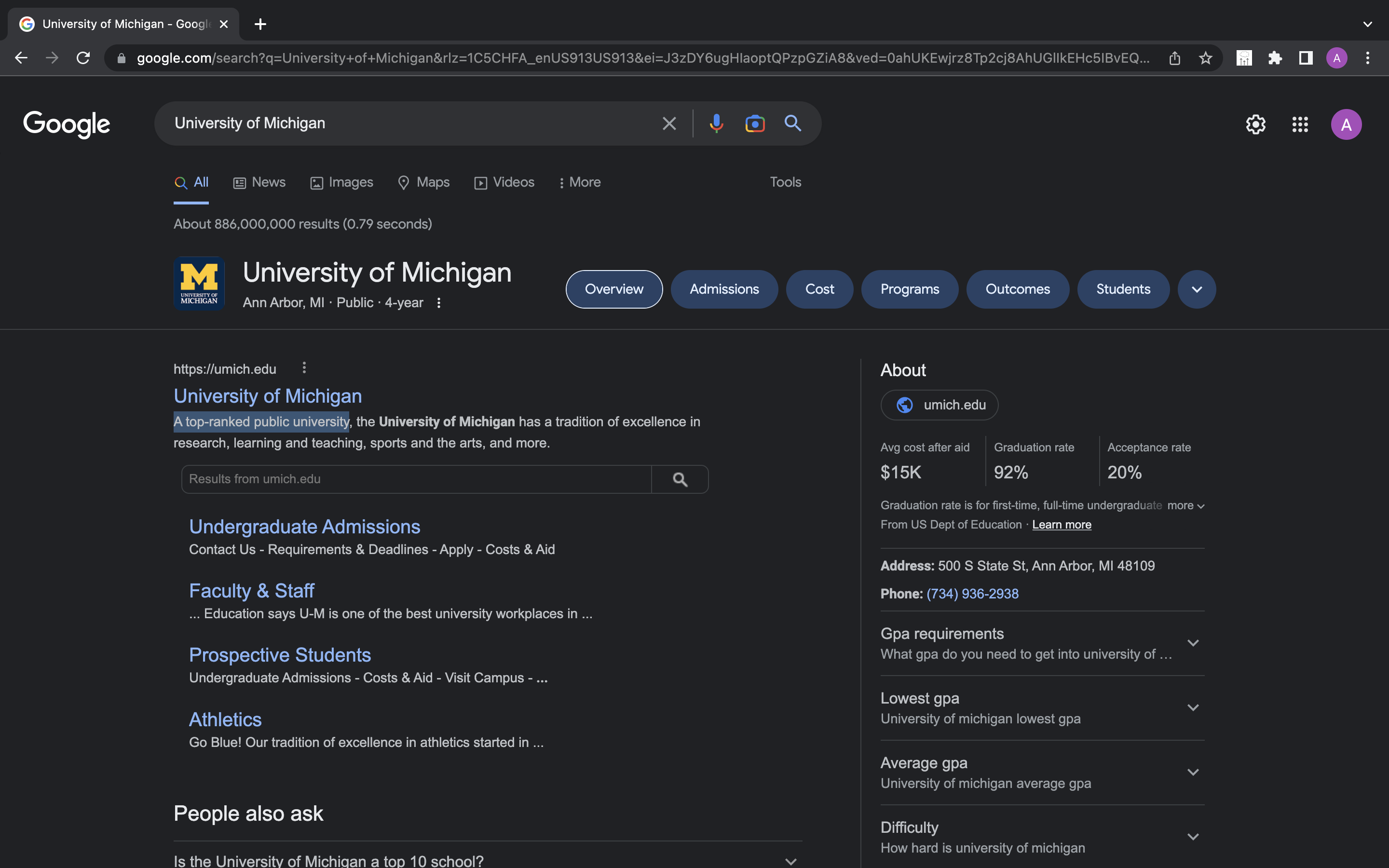Expand the Gpa requirements section
The image size is (1389, 868).
click(1193, 642)
